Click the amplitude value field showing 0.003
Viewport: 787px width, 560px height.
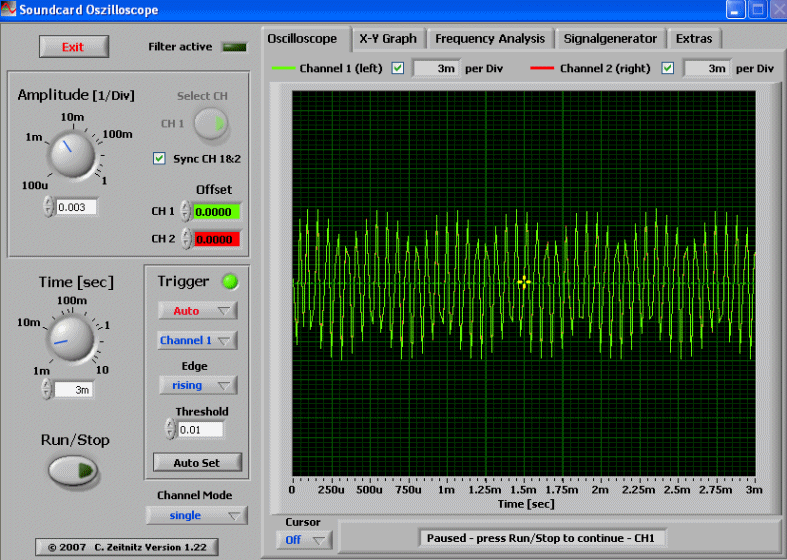tap(75, 207)
